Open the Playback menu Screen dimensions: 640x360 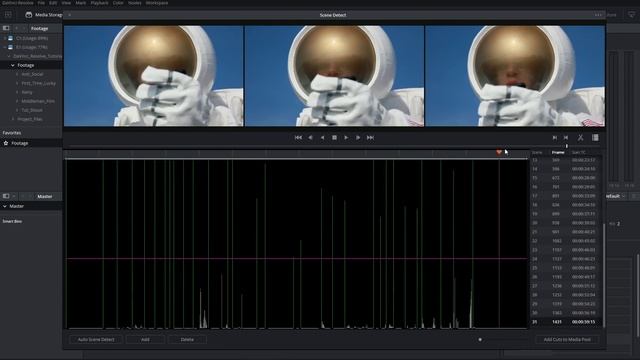[x=100, y=3]
